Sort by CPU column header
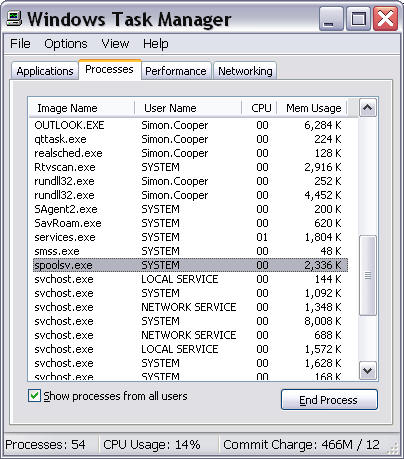This screenshot has width=404, height=459. click(x=259, y=108)
